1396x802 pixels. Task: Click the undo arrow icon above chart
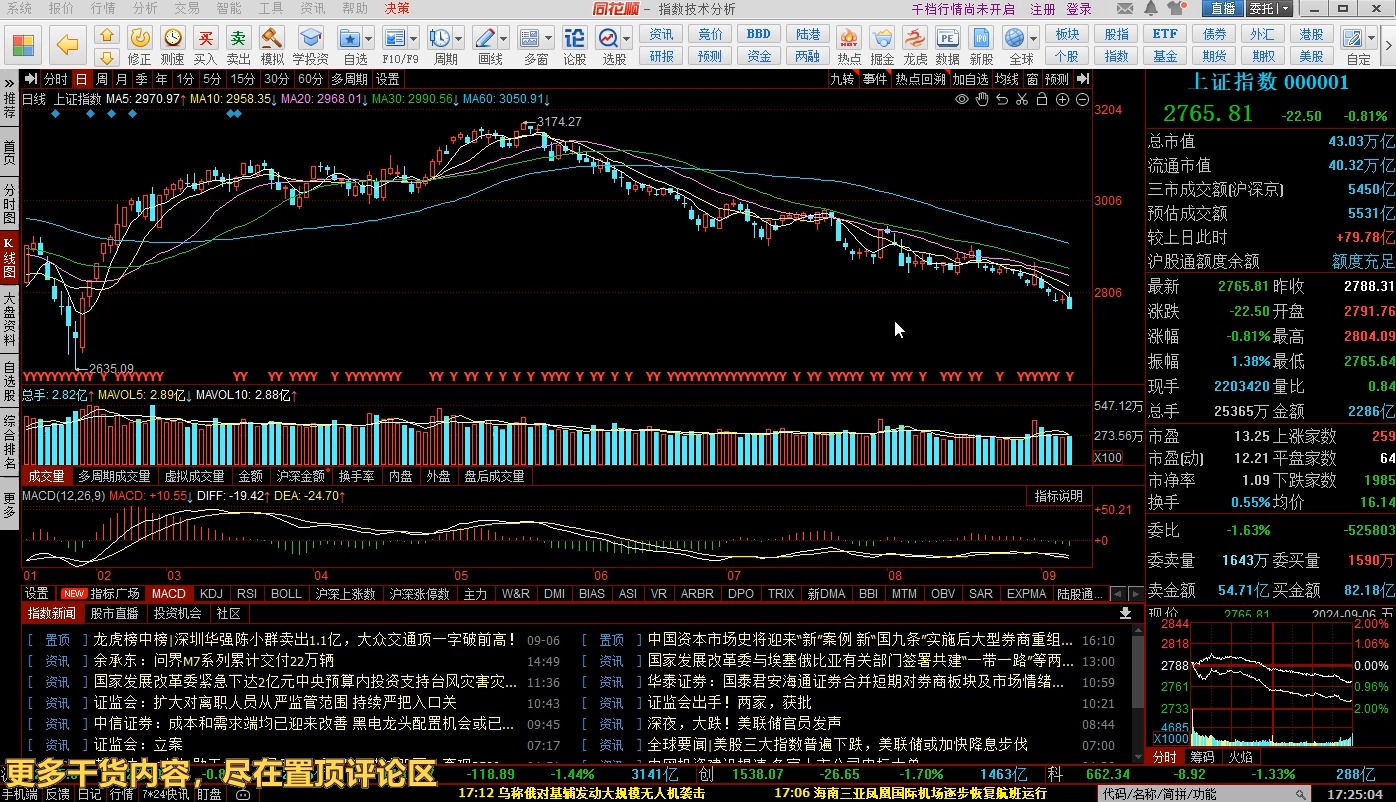pos(1002,99)
